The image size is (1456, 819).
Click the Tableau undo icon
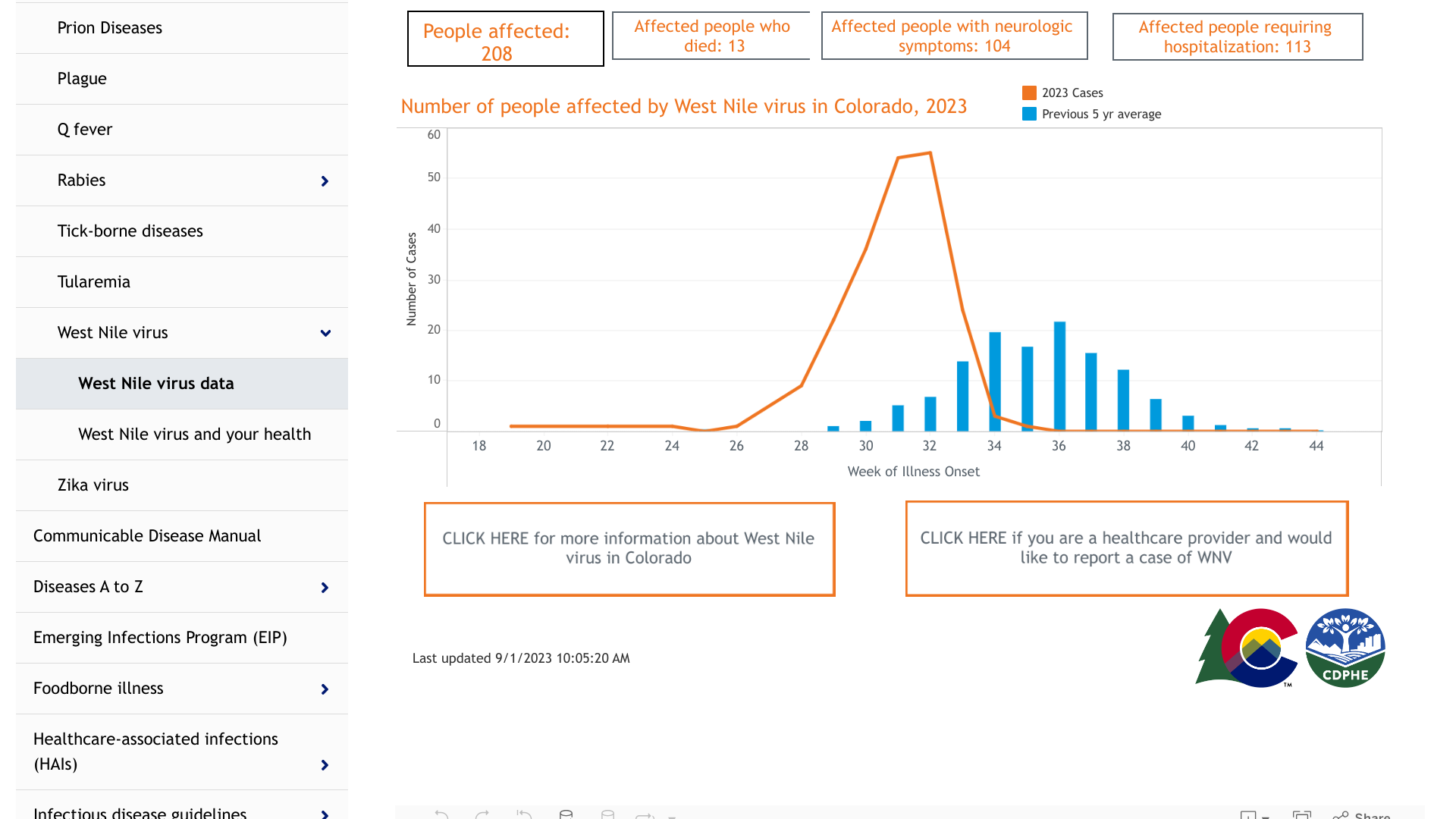coord(442,814)
